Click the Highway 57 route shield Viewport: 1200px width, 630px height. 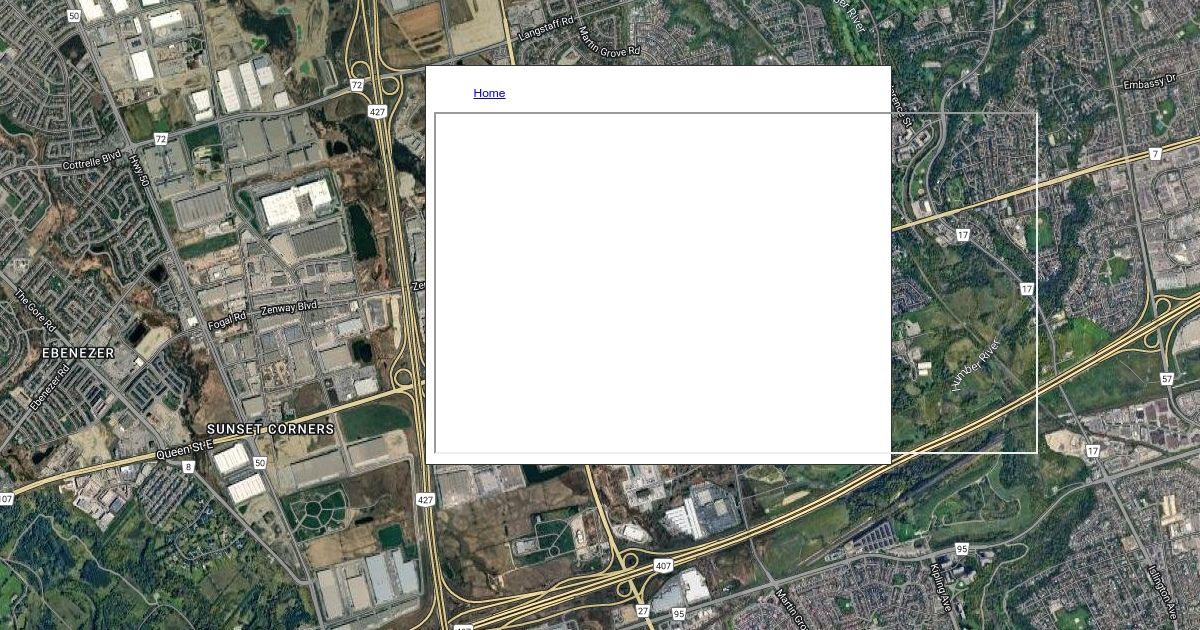click(1167, 378)
